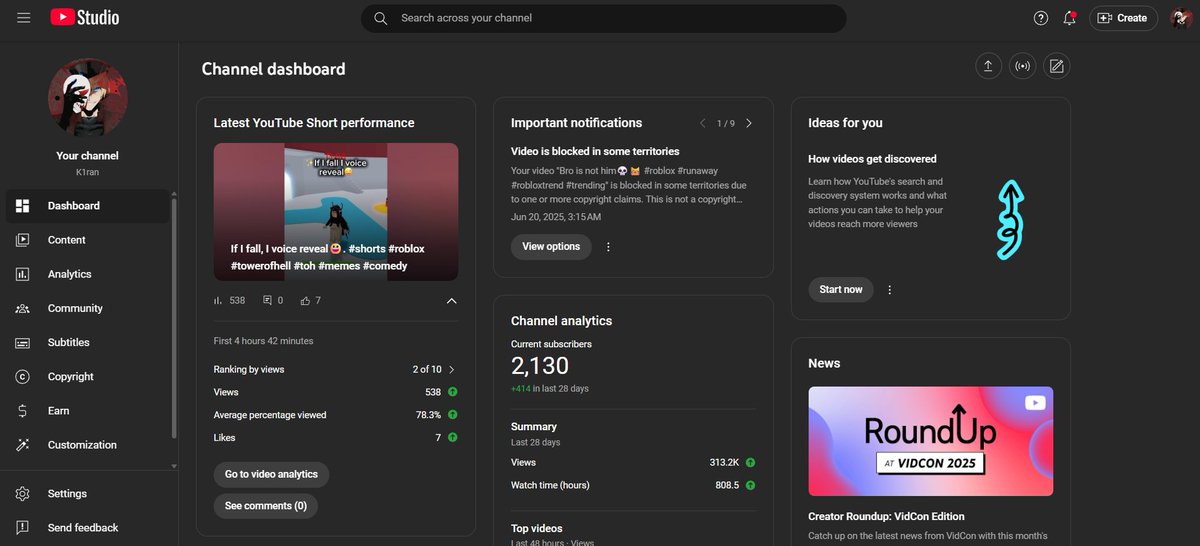The height and width of the screenshot is (546, 1200).
Task: Open Copyright in the sidebar
Action: (87, 377)
